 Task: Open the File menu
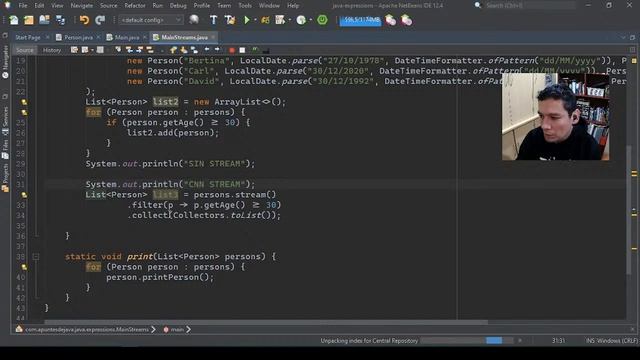point(23,6)
